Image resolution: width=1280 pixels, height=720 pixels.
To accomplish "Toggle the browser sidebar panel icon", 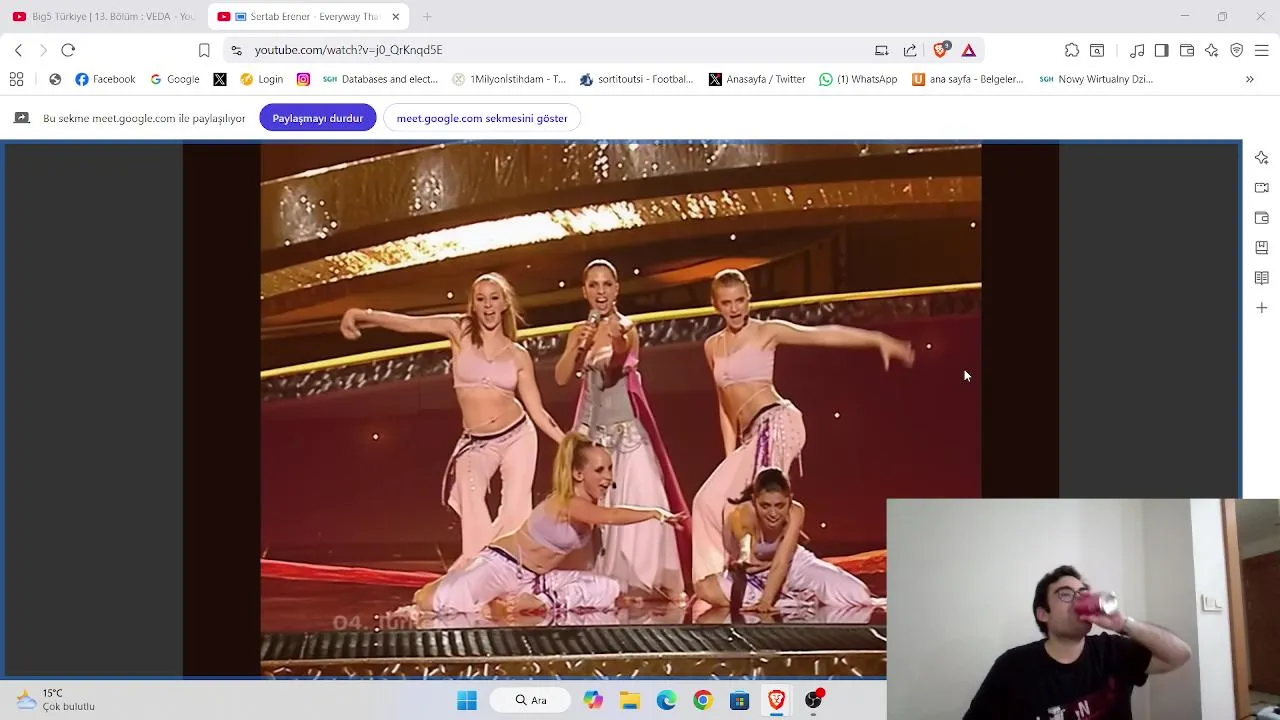I will point(1161,50).
